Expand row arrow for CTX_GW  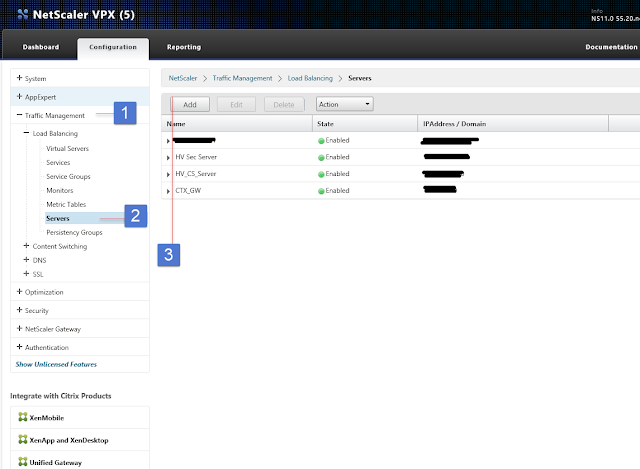click(168, 191)
